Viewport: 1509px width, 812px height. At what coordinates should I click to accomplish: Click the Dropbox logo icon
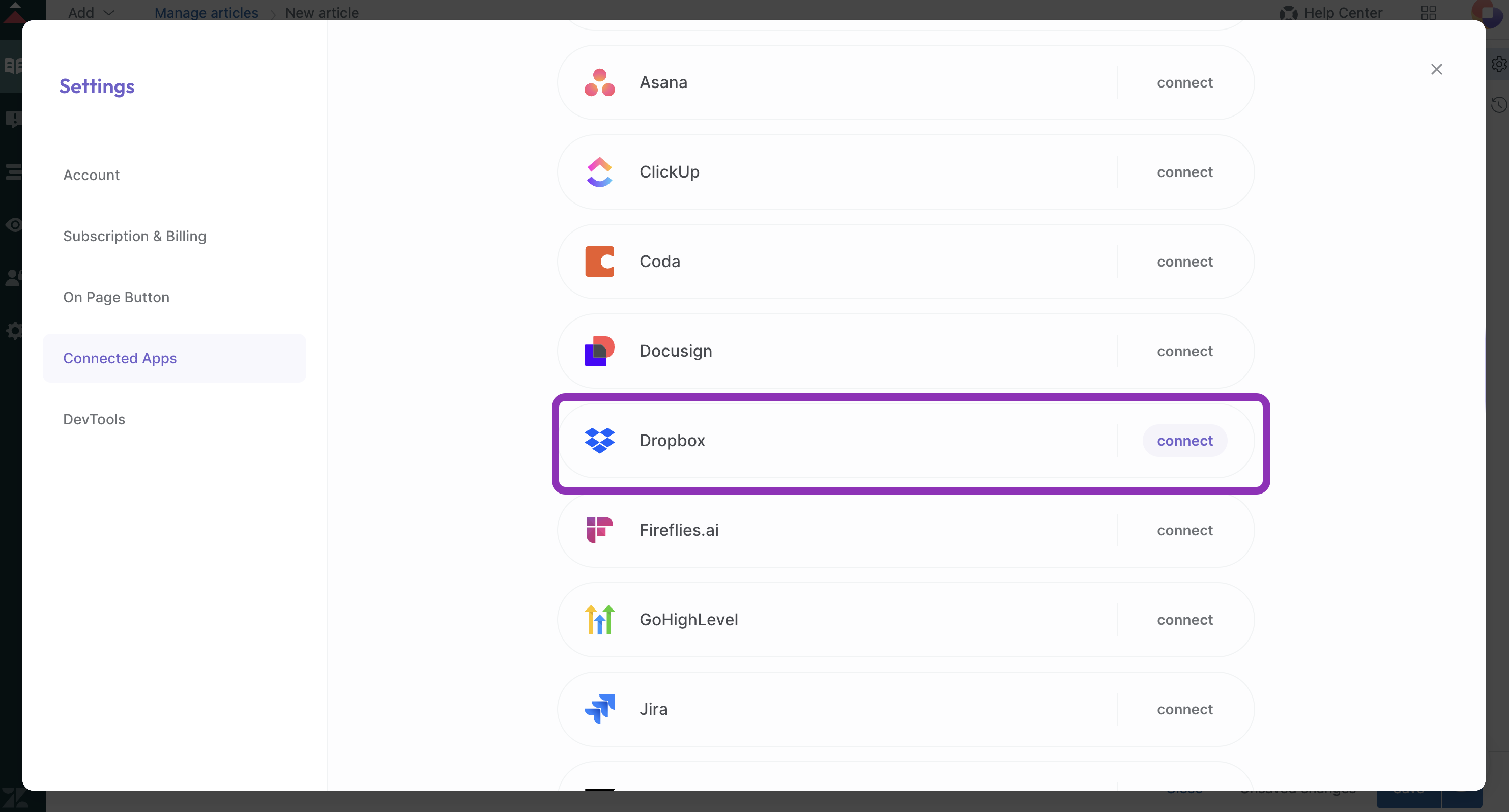[x=599, y=441]
